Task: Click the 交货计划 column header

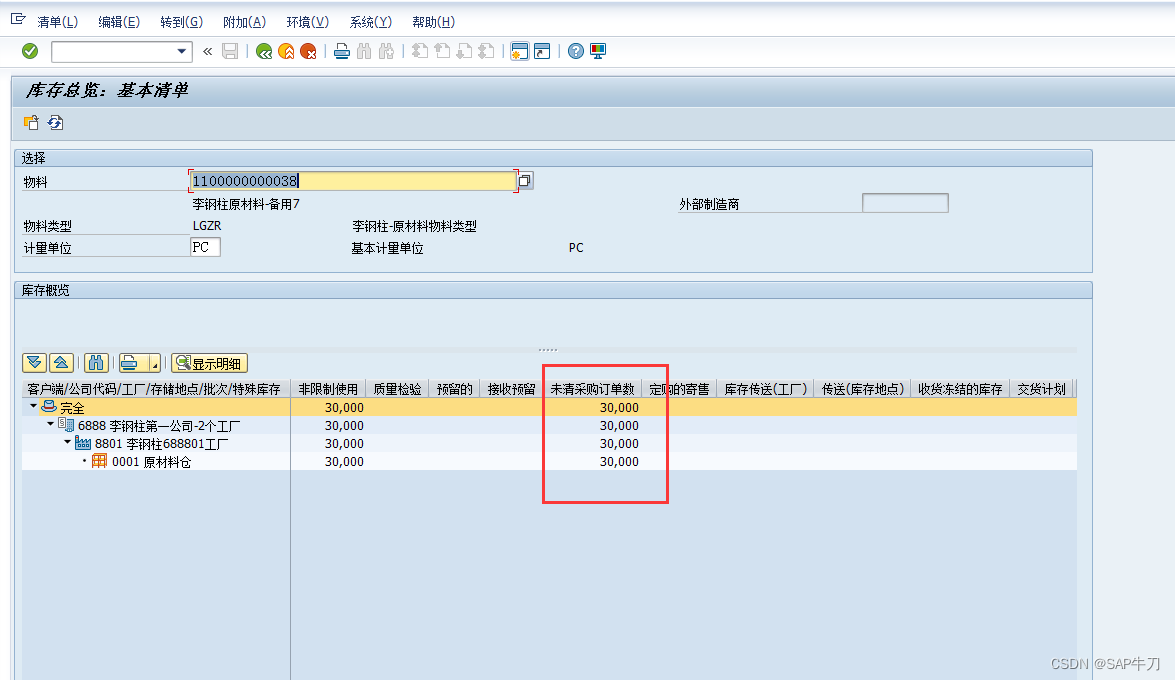Action: (1042, 389)
